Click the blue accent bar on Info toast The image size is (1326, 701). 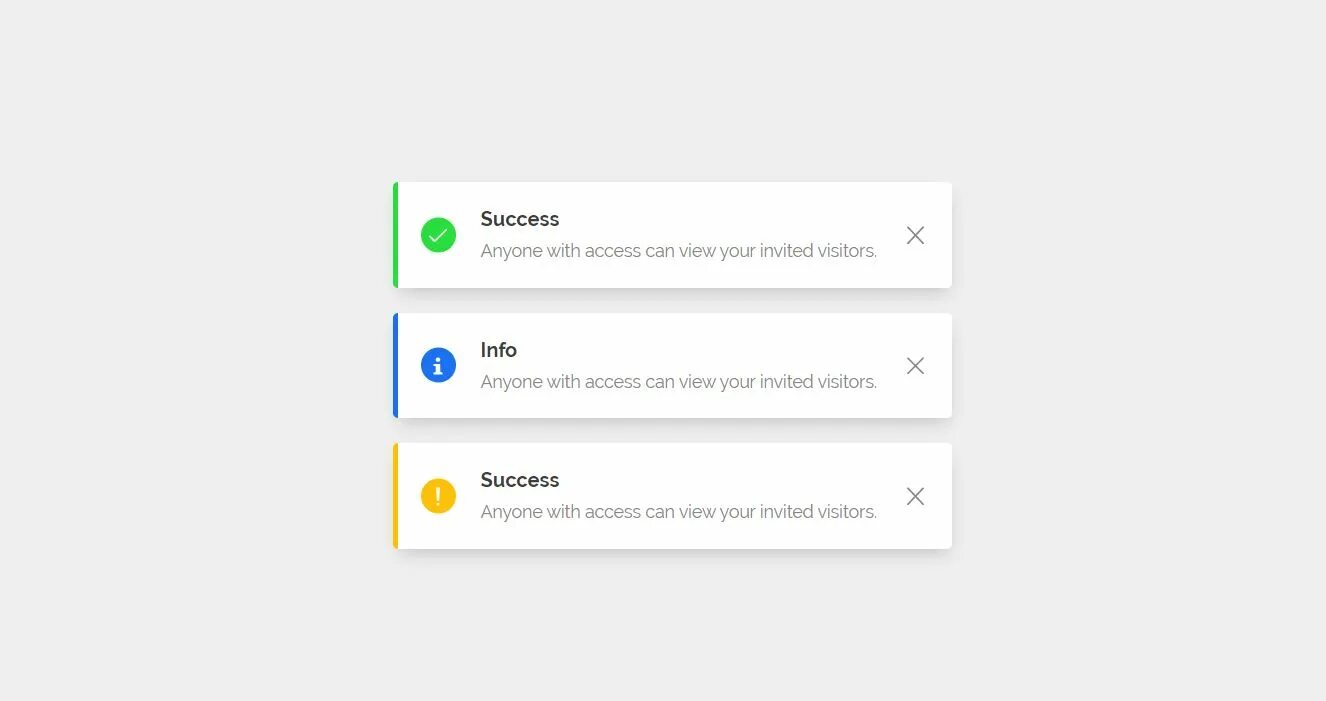point(396,365)
